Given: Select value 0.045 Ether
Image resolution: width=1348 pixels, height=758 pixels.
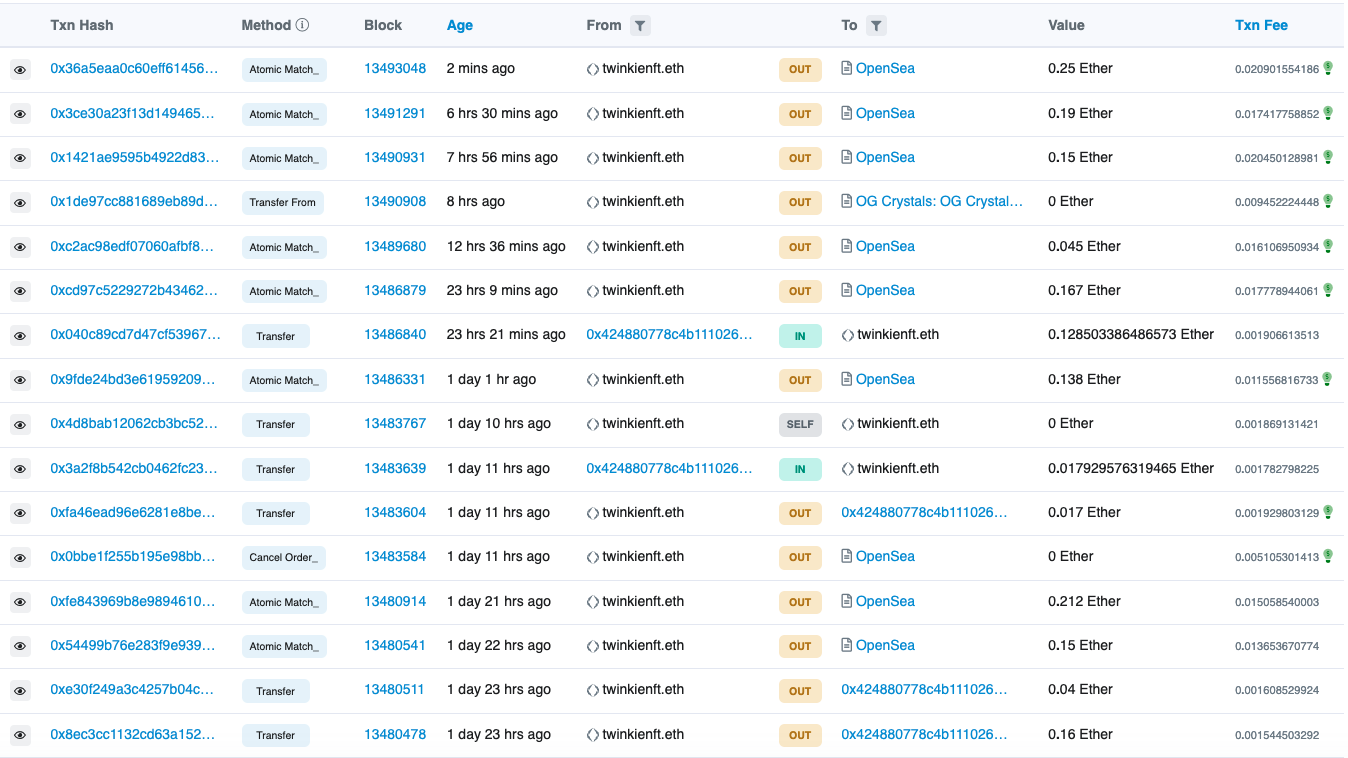Looking at the screenshot, I should (1084, 246).
